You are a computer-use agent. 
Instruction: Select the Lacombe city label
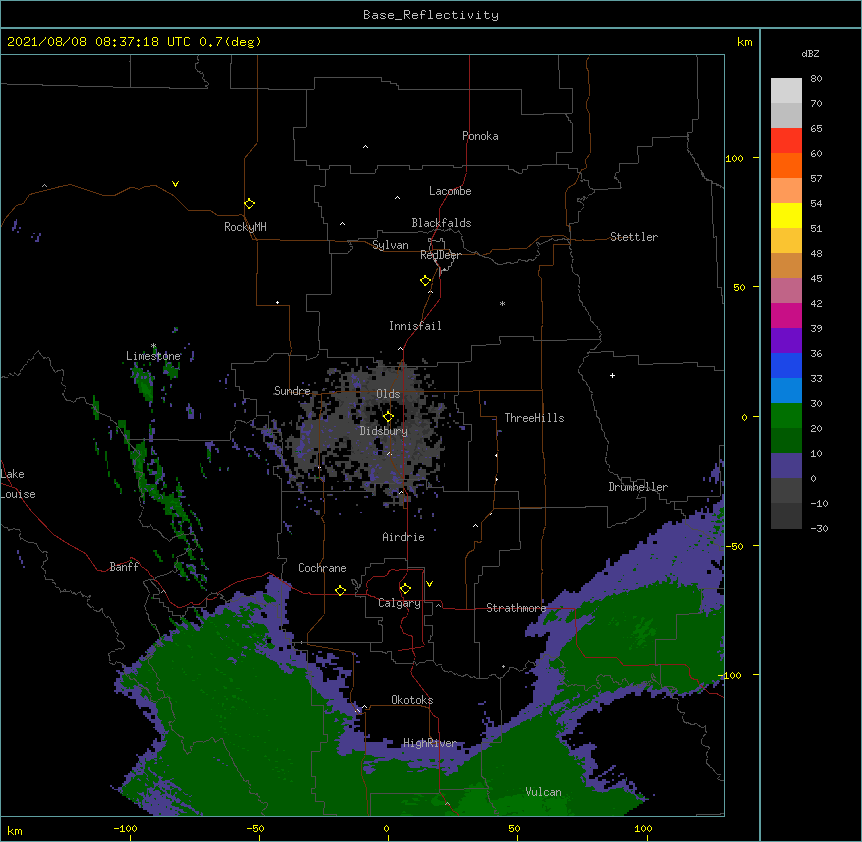450,191
